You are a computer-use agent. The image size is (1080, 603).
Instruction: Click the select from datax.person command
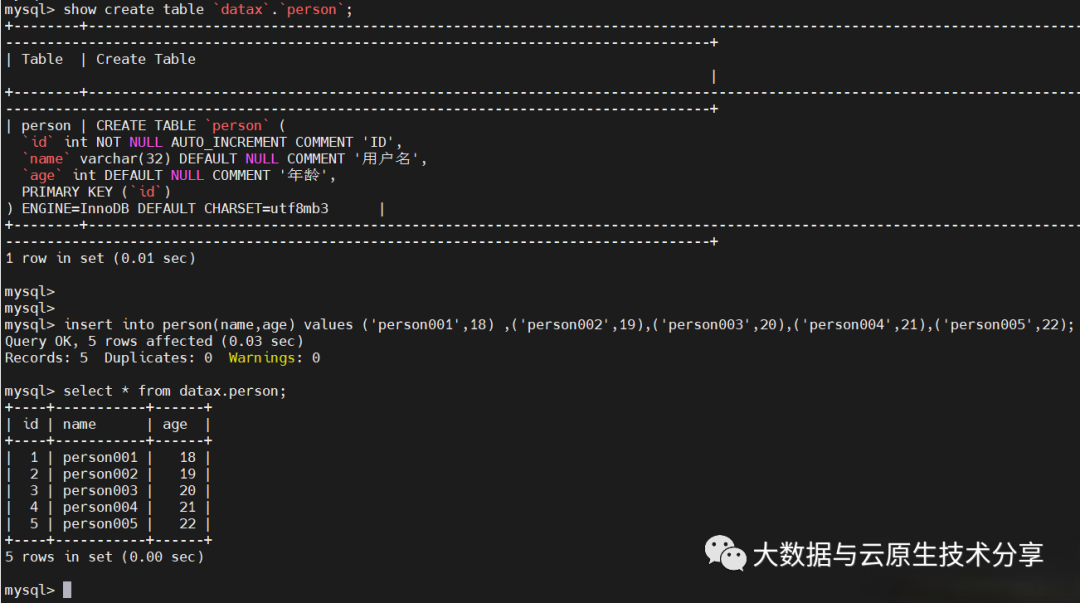click(x=175, y=391)
